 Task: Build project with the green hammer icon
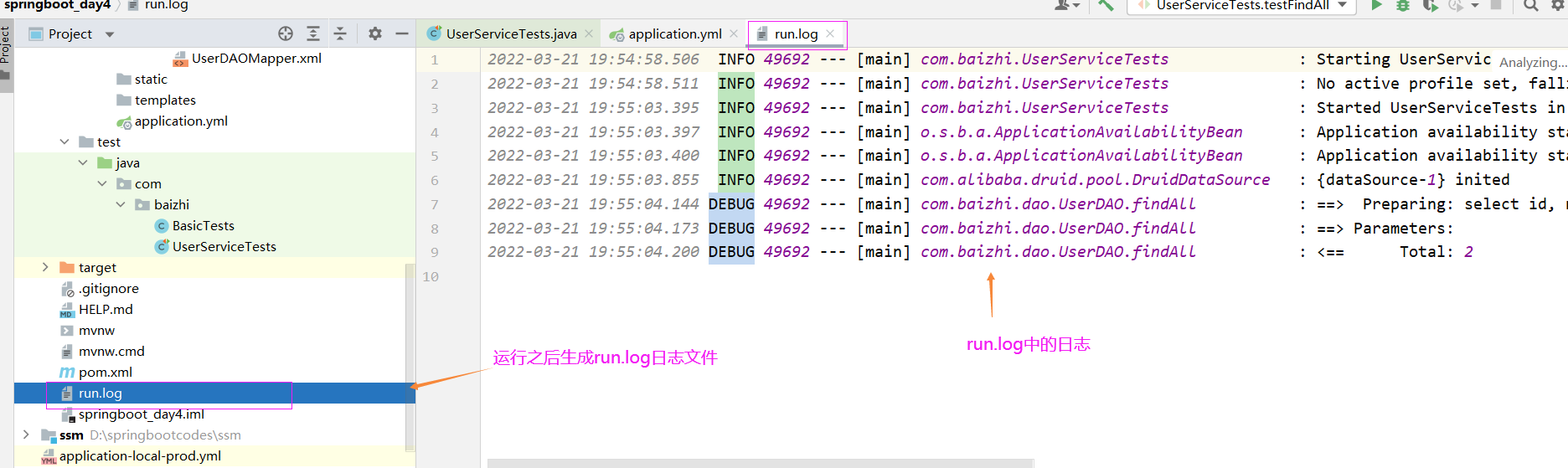coord(1106,5)
